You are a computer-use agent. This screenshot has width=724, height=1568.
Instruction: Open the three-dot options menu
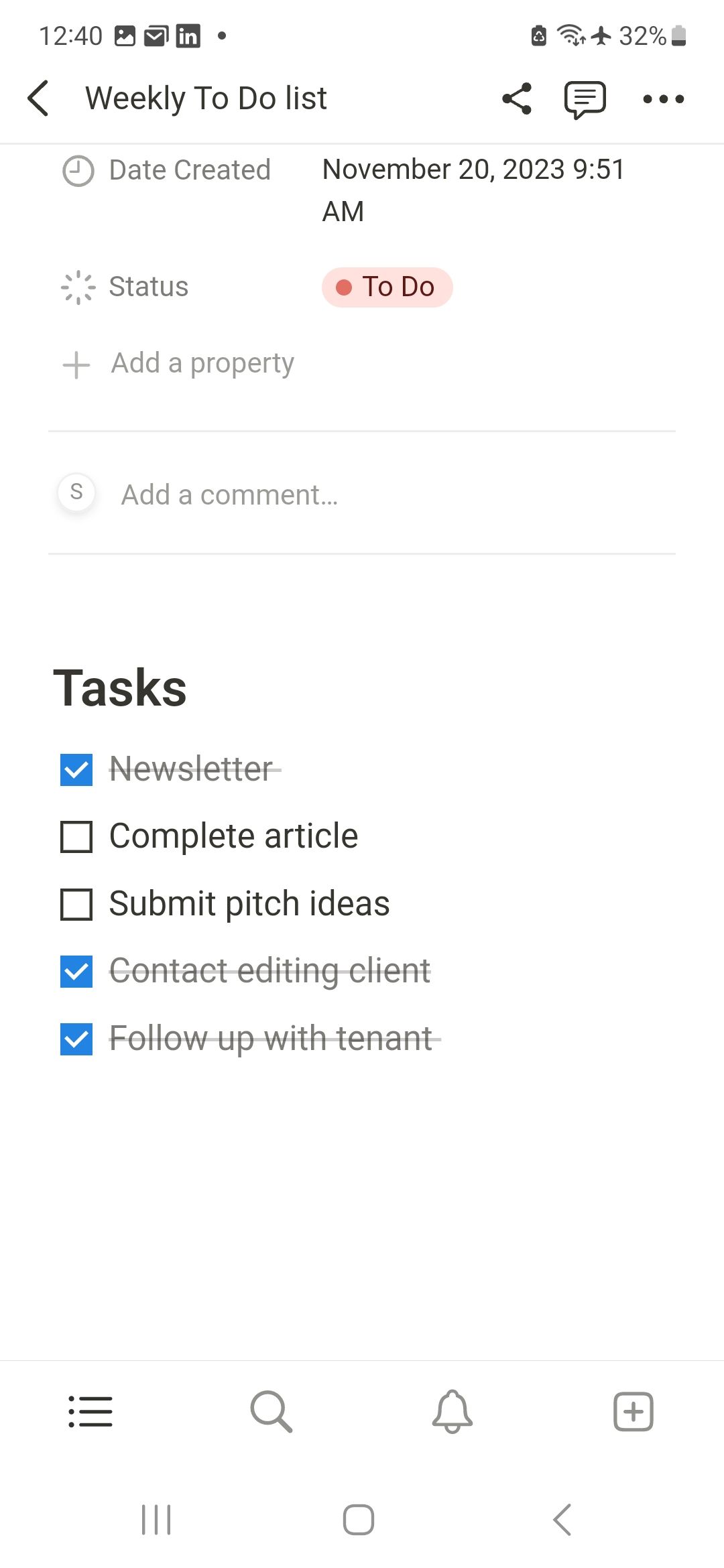click(x=664, y=99)
